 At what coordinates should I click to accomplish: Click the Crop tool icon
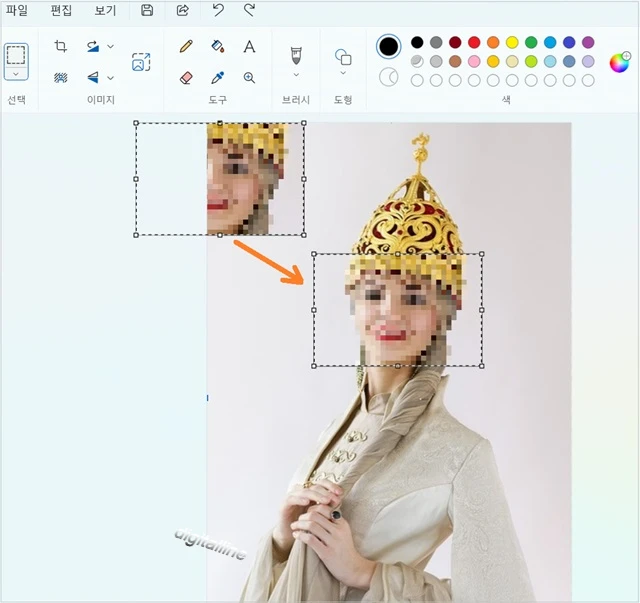tap(61, 46)
